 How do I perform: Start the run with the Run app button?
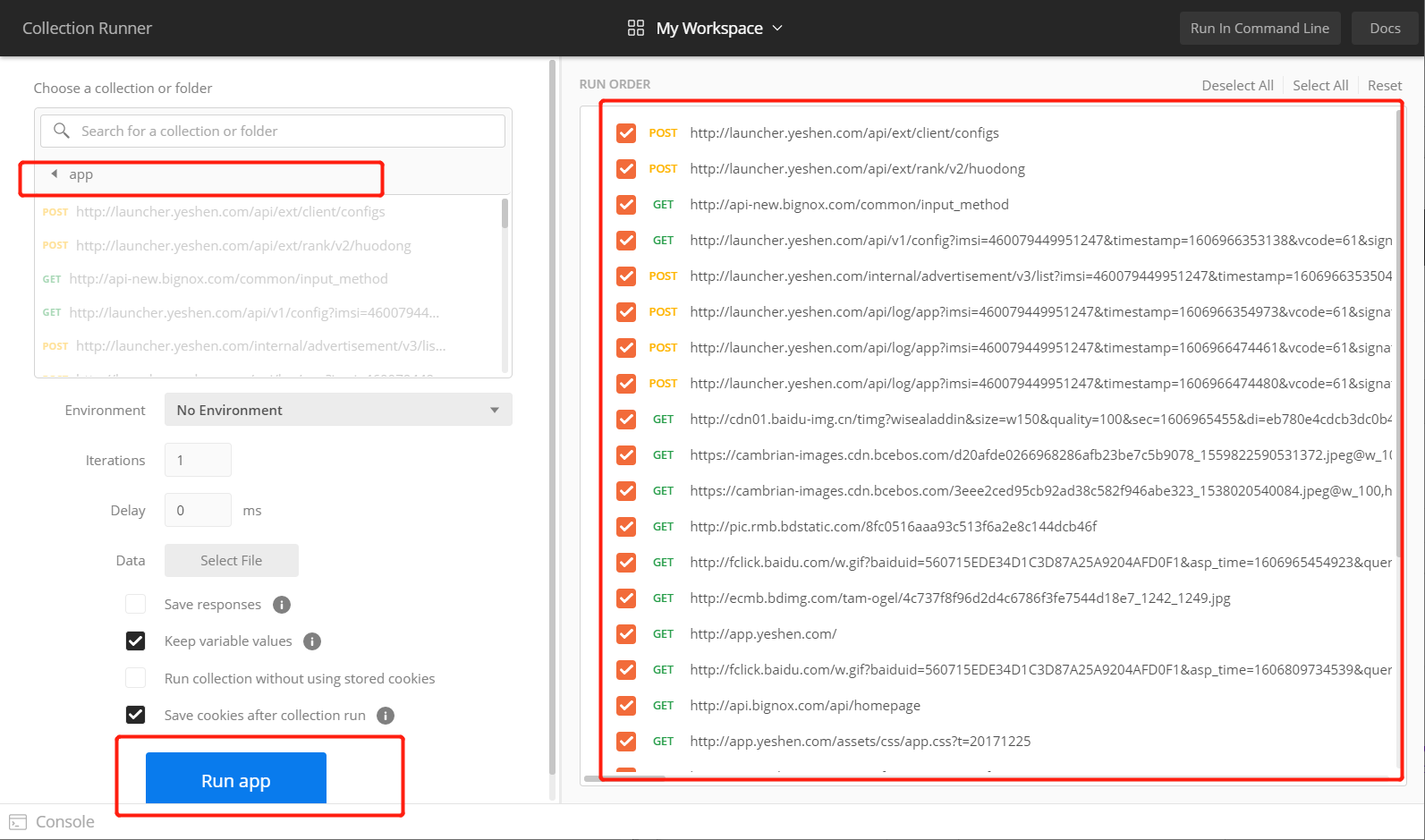pyautogui.click(x=236, y=778)
